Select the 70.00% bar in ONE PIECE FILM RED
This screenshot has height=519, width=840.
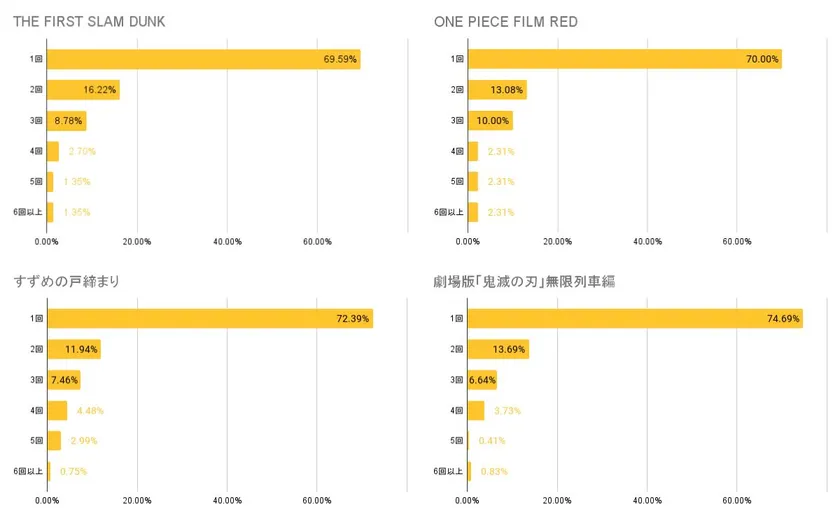[625, 59]
